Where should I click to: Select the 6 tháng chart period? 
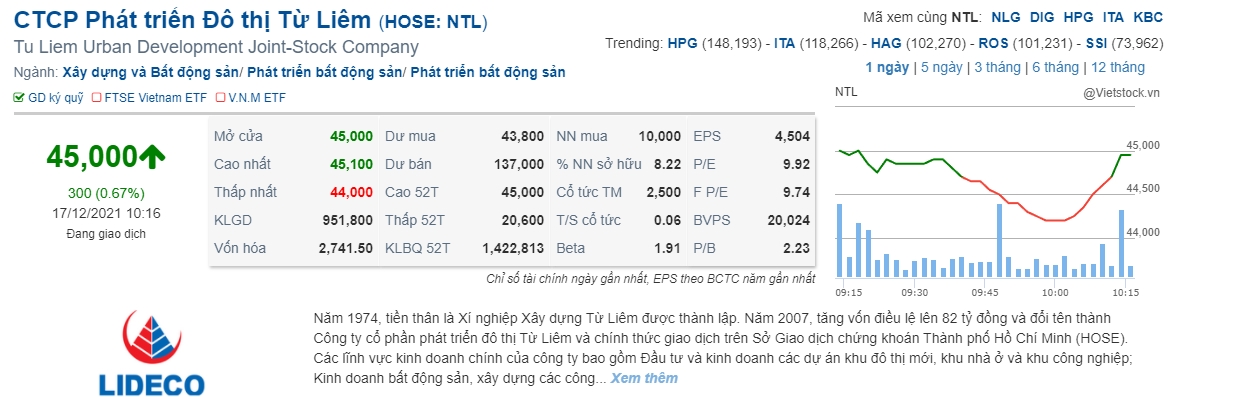coord(1056,68)
